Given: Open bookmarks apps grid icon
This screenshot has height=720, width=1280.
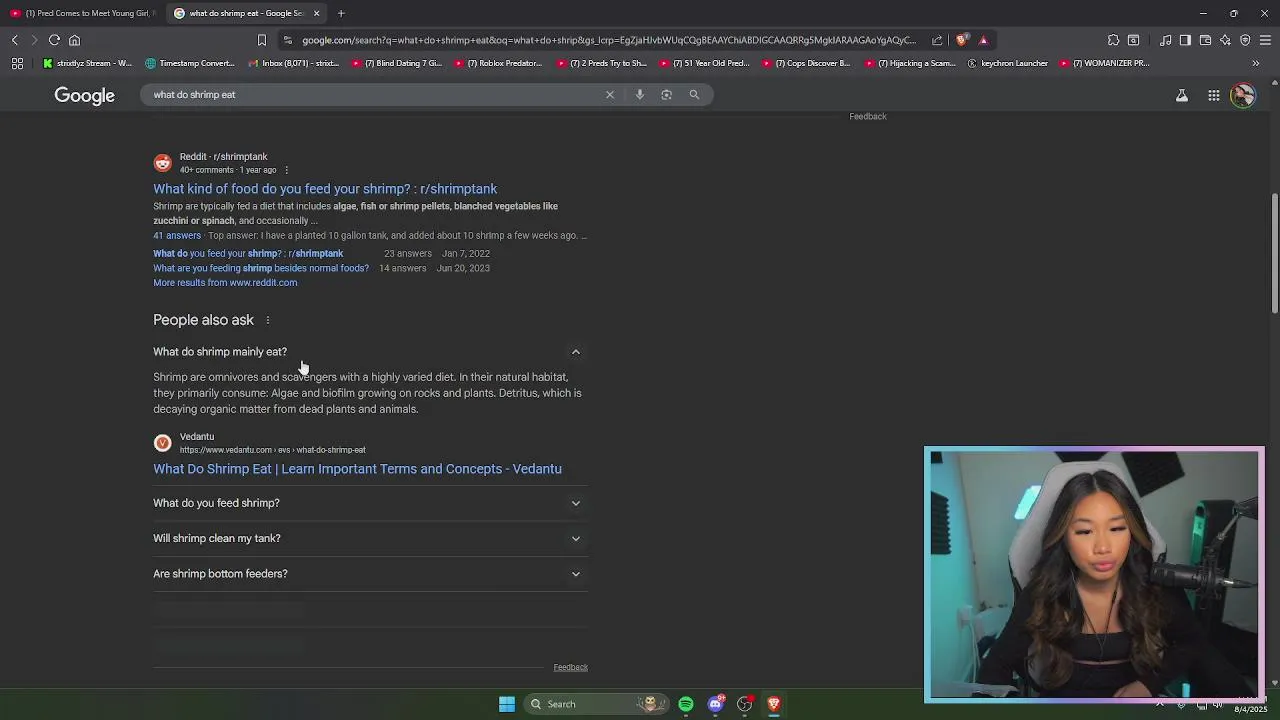Looking at the screenshot, I should point(17,63).
